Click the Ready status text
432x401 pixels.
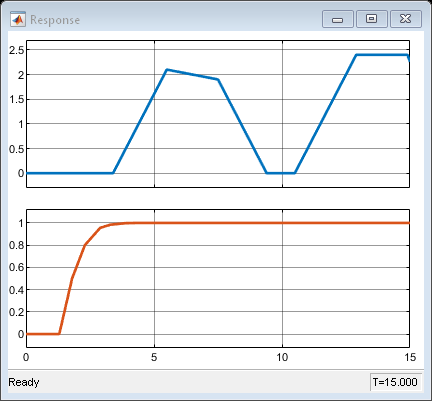click(24, 382)
